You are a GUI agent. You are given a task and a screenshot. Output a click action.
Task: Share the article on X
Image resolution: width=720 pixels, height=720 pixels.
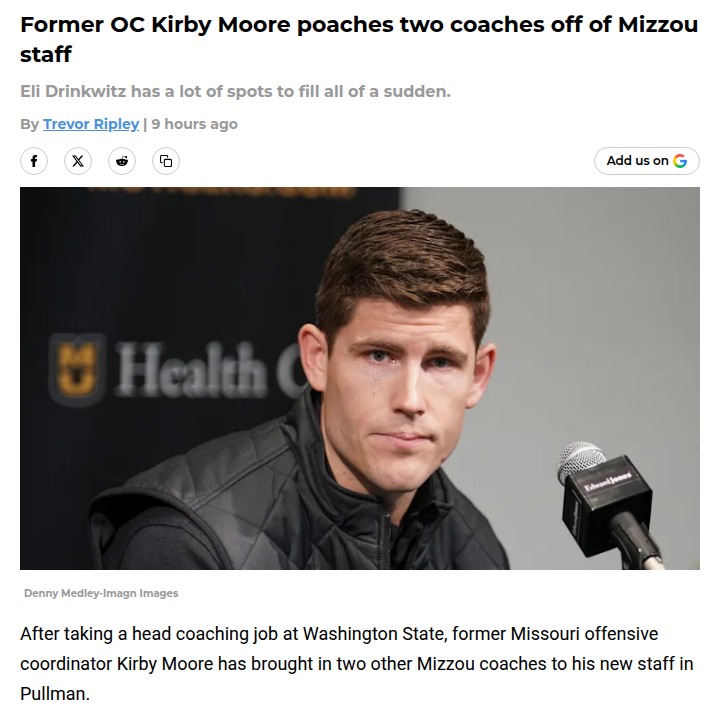coord(78,160)
